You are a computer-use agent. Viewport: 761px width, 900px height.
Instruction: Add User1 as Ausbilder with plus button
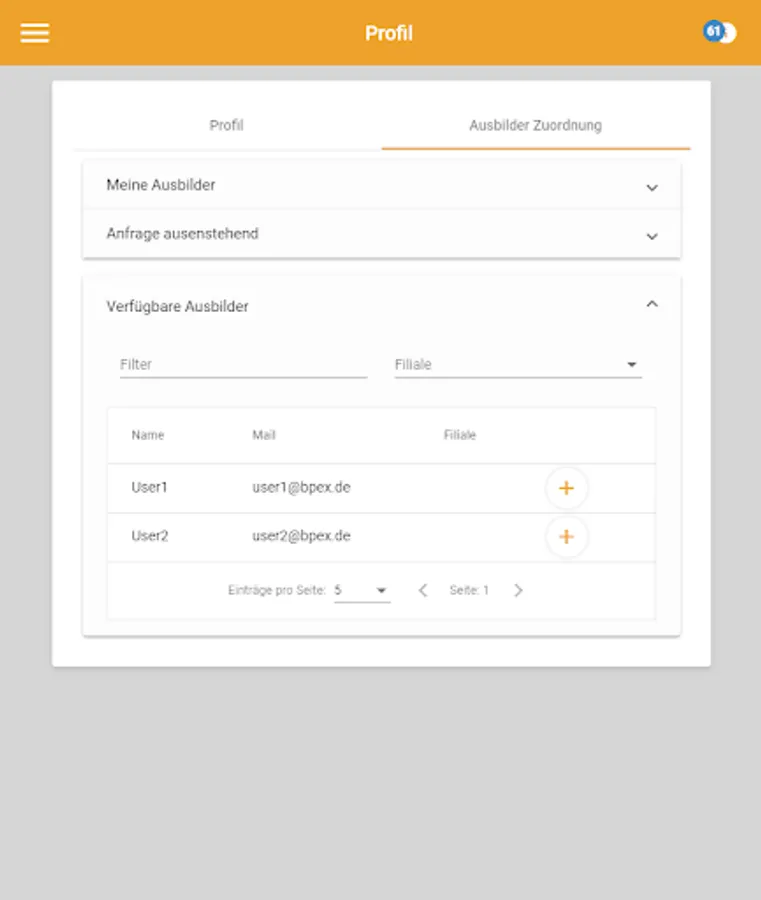tap(566, 488)
